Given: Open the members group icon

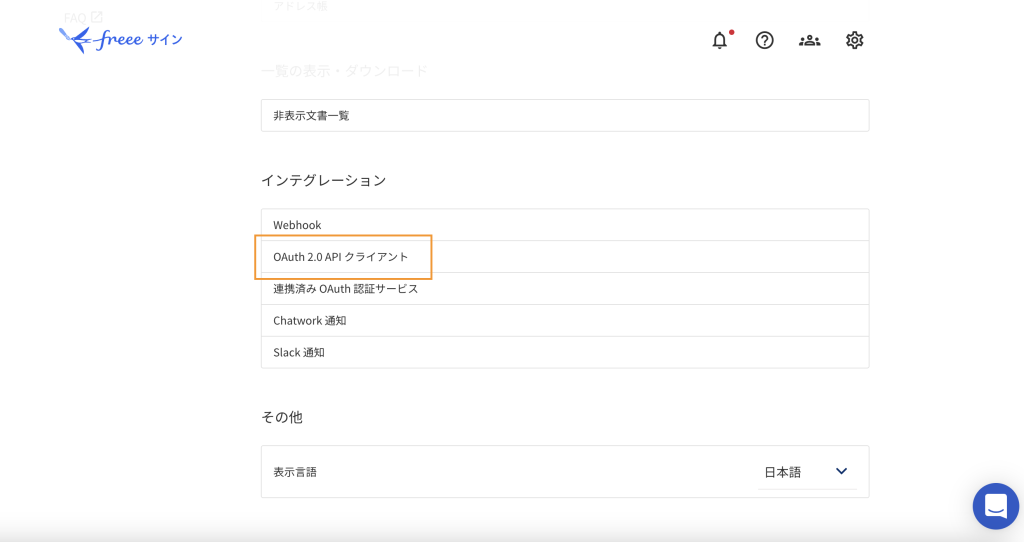Looking at the screenshot, I should pyautogui.click(x=809, y=40).
